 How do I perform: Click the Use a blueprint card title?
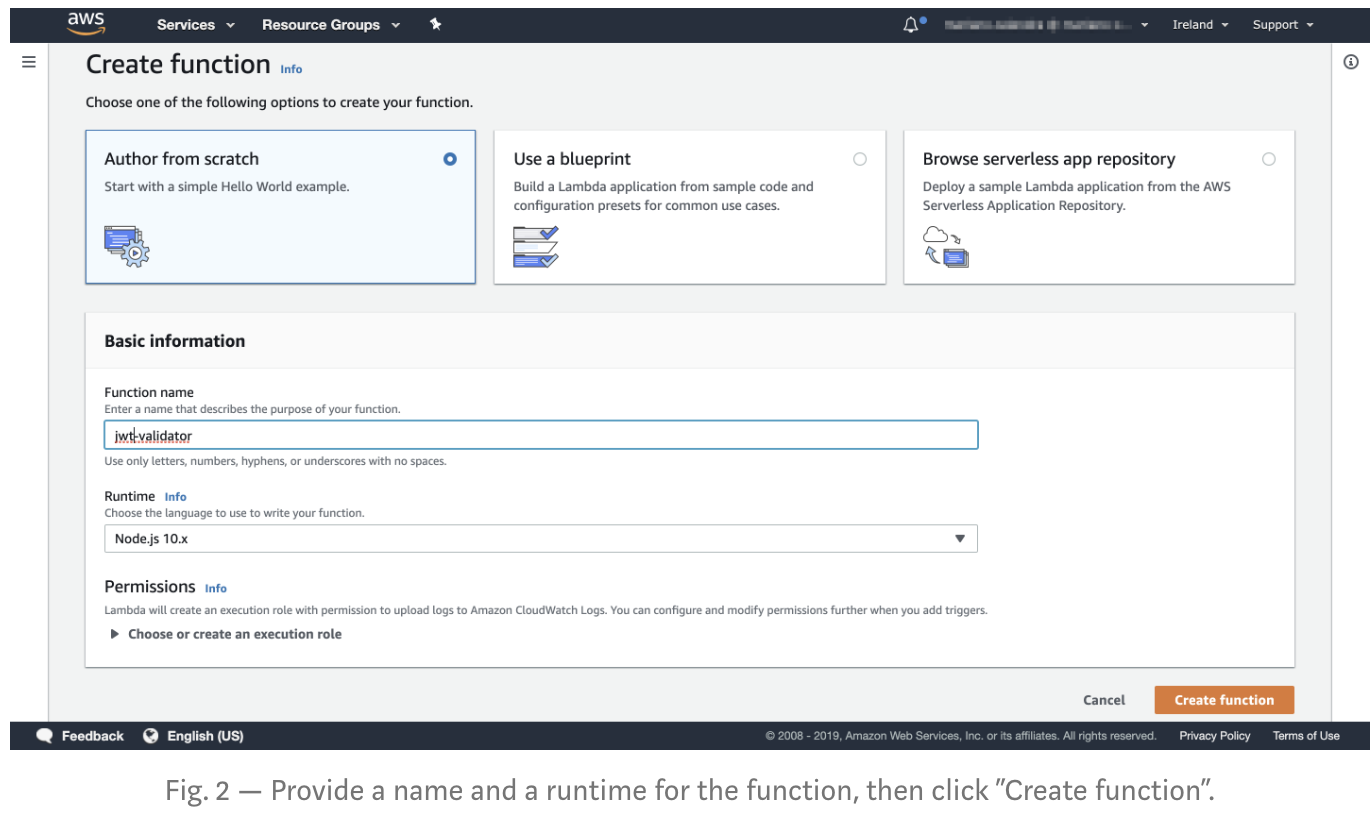pyautogui.click(x=572, y=159)
